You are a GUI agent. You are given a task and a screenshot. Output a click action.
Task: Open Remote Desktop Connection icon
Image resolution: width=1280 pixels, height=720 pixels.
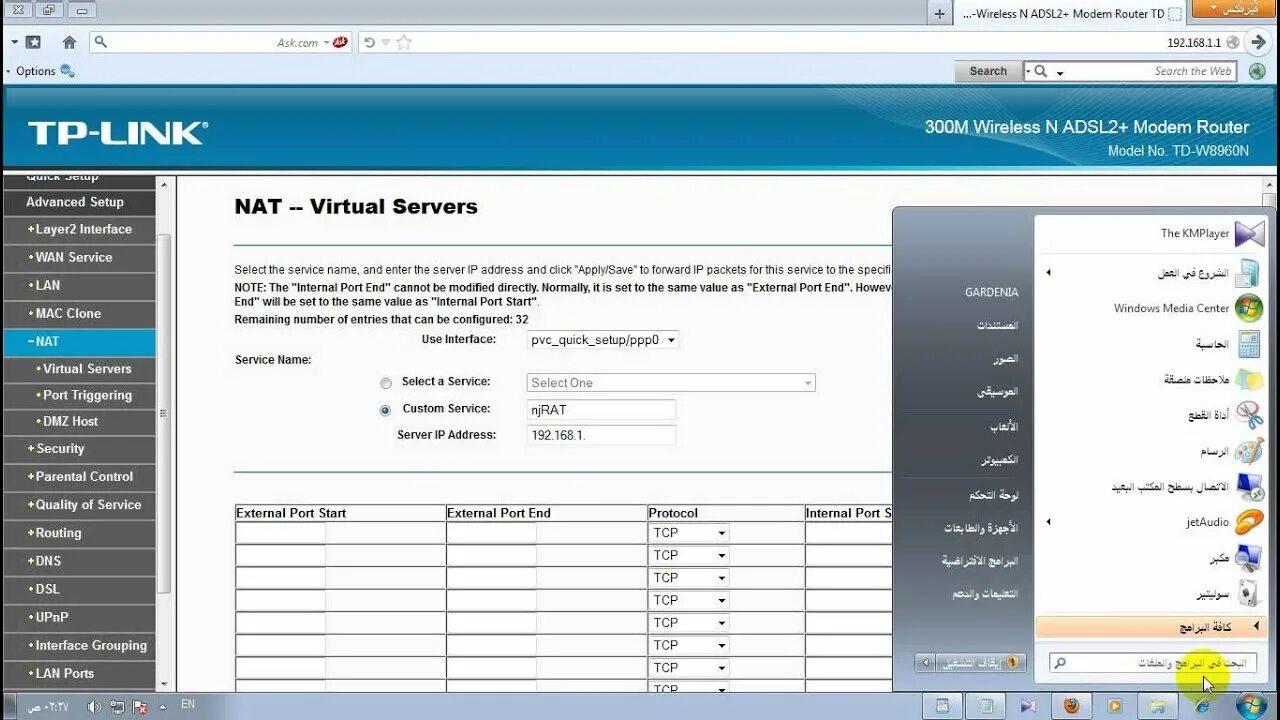(1249, 486)
